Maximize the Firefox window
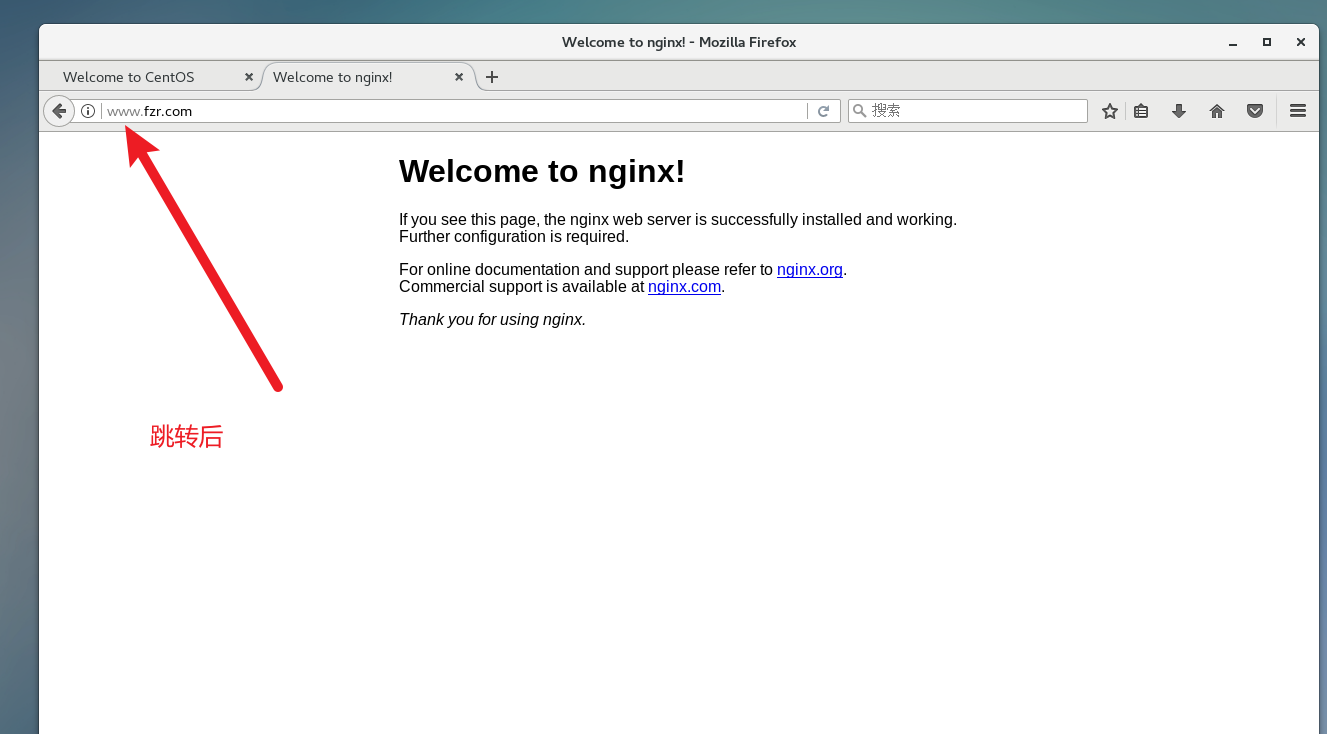1327x734 pixels. [1267, 42]
